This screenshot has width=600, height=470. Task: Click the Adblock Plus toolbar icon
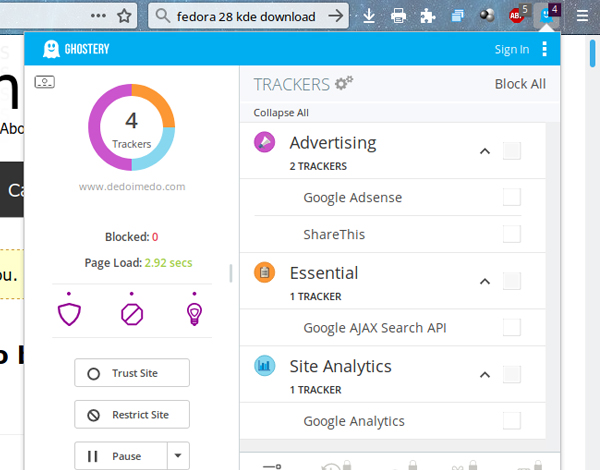pyautogui.click(x=517, y=16)
